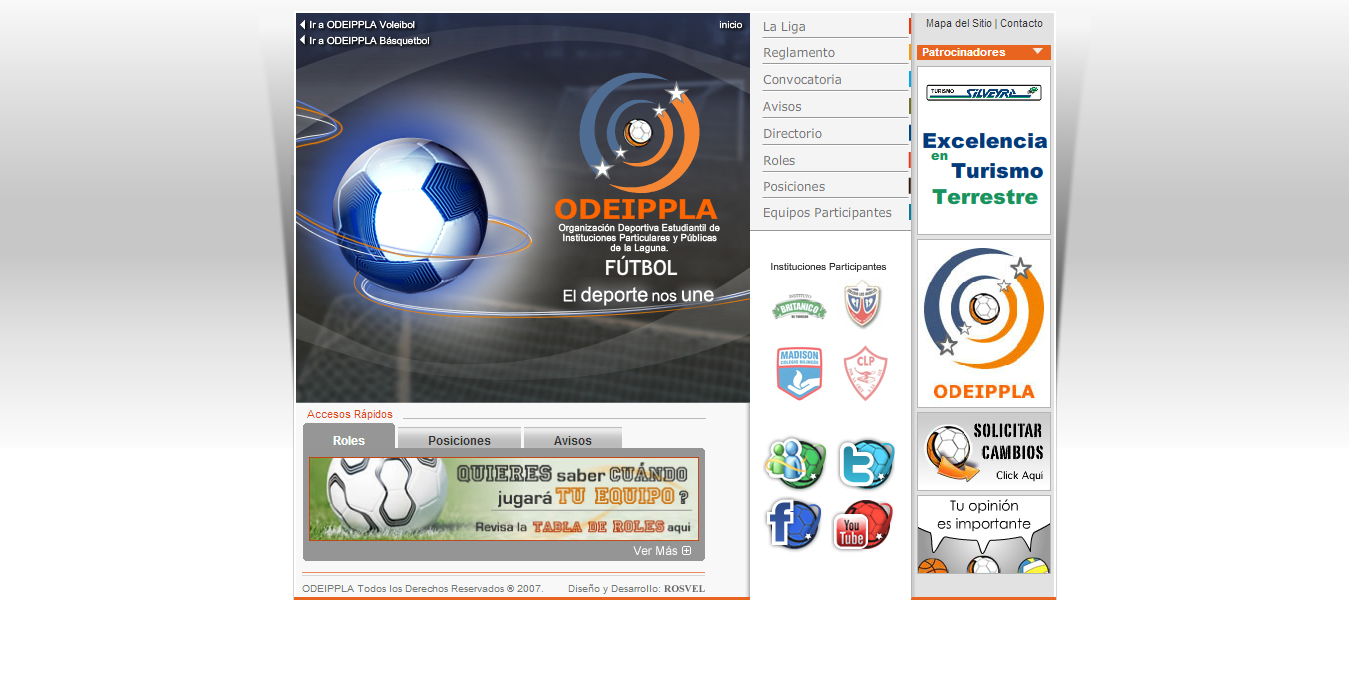The width and height of the screenshot is (1349, 674).
Task: Open the YouTube social icon
Action: click(862, 525)
